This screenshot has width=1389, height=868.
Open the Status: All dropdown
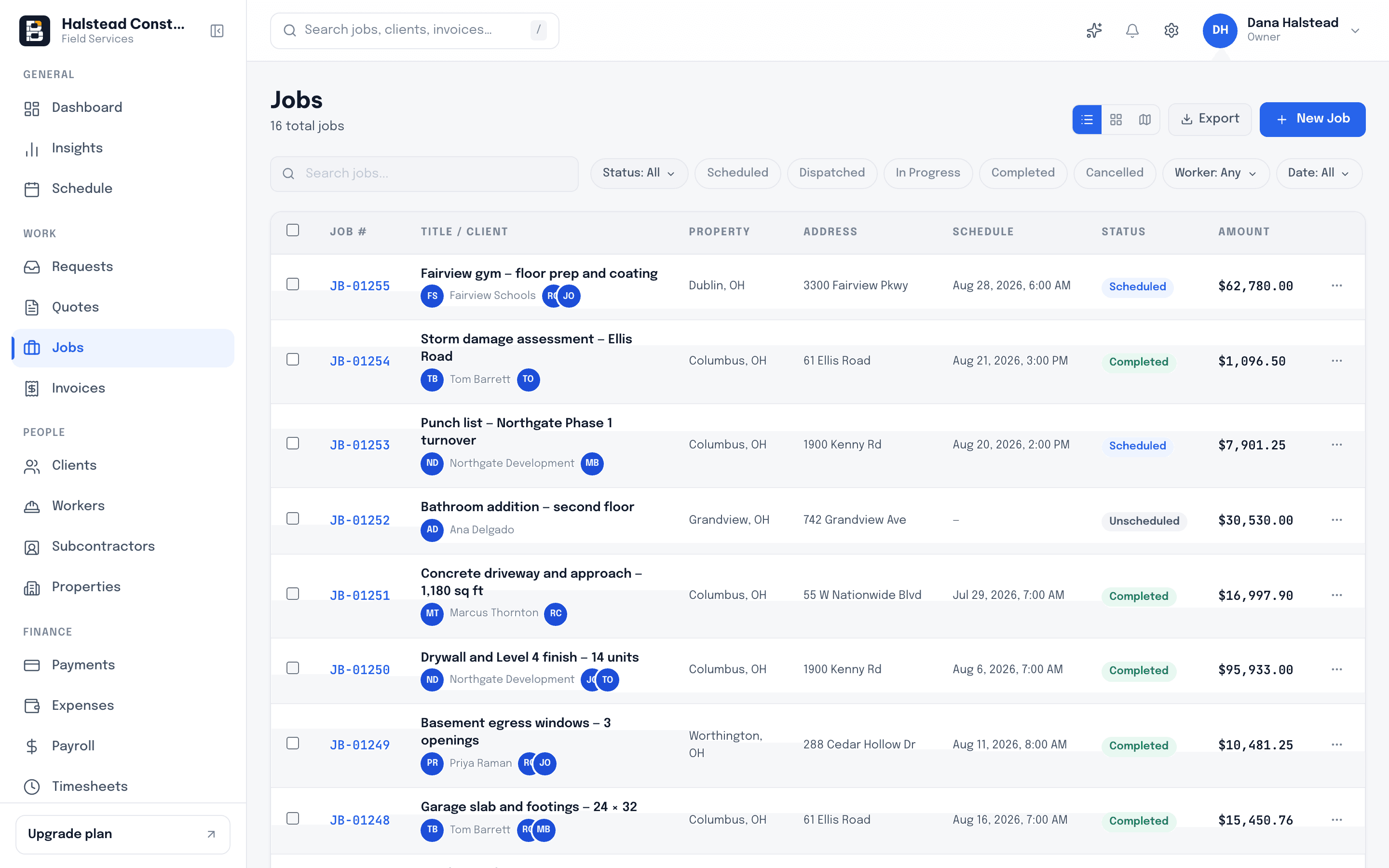tap(639, 174)
